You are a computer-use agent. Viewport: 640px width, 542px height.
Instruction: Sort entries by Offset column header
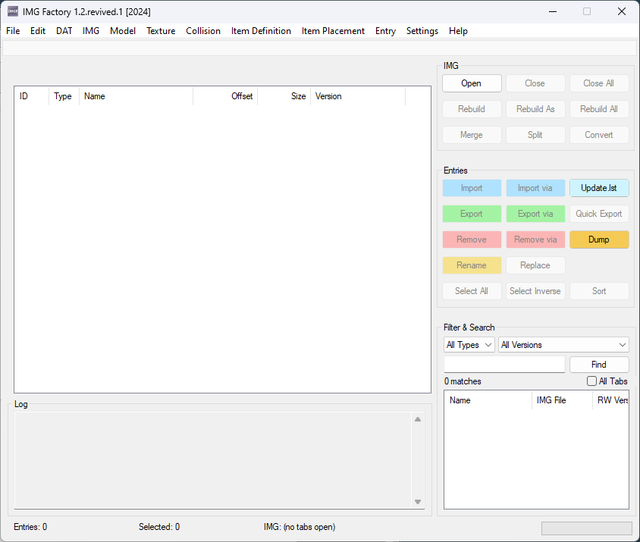pos(225,96)
